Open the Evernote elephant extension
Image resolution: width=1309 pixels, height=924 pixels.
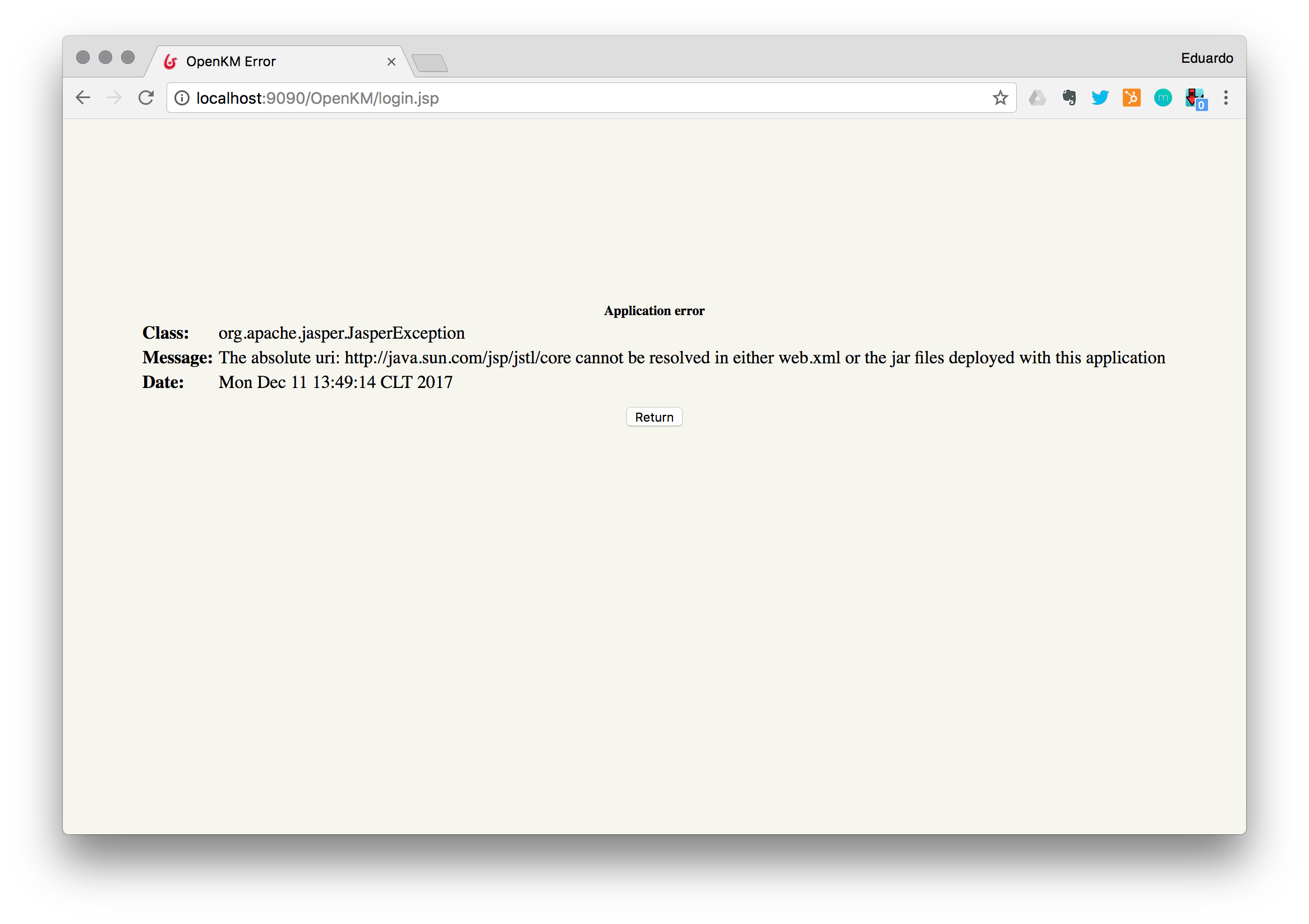click(x=1069, y=98)
